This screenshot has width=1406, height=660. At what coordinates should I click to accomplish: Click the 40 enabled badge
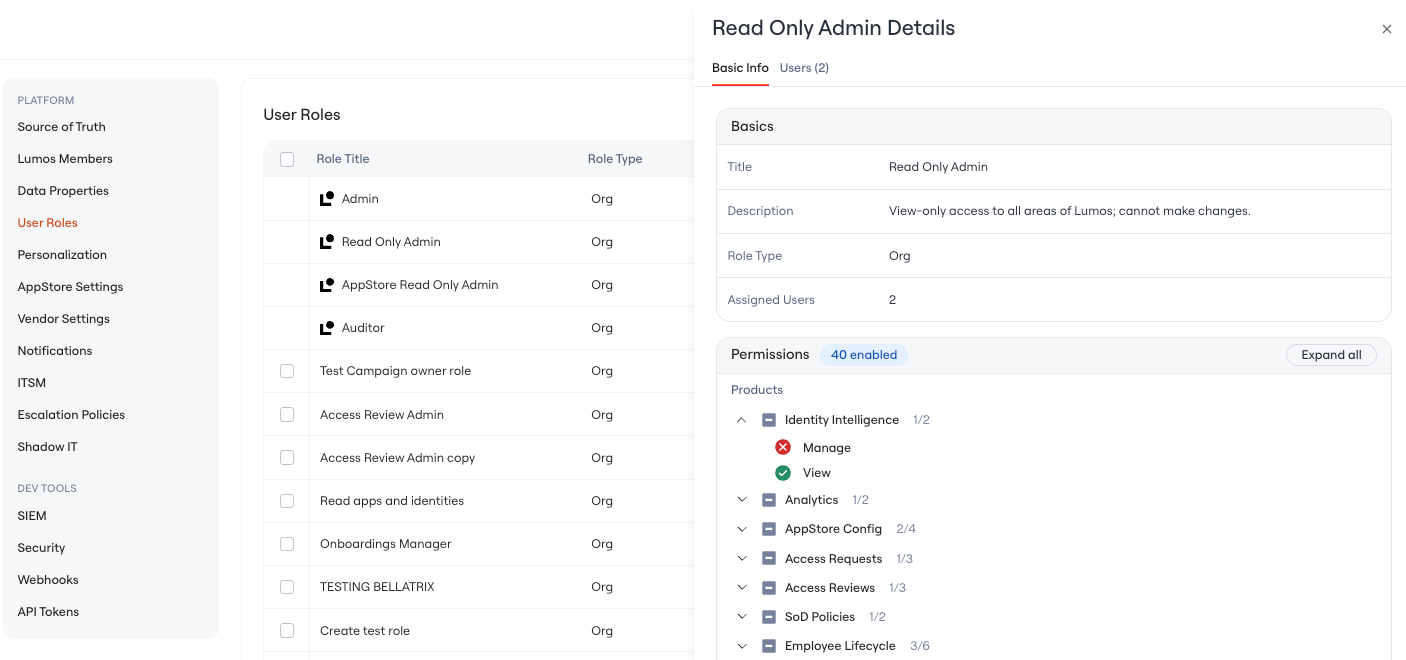click(864, 355)
